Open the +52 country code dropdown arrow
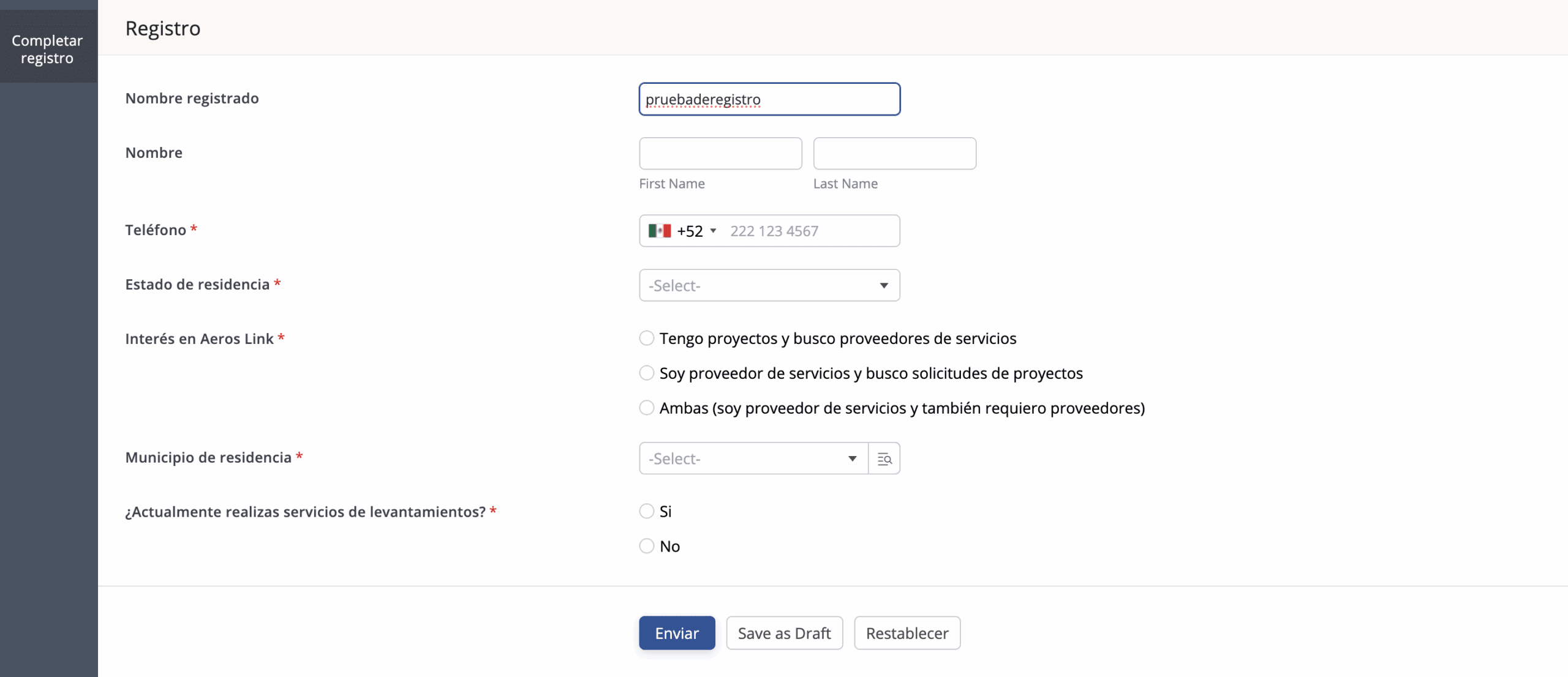Screen dimensions: 1568x677 pyautogui.click(x=713, y=231)
